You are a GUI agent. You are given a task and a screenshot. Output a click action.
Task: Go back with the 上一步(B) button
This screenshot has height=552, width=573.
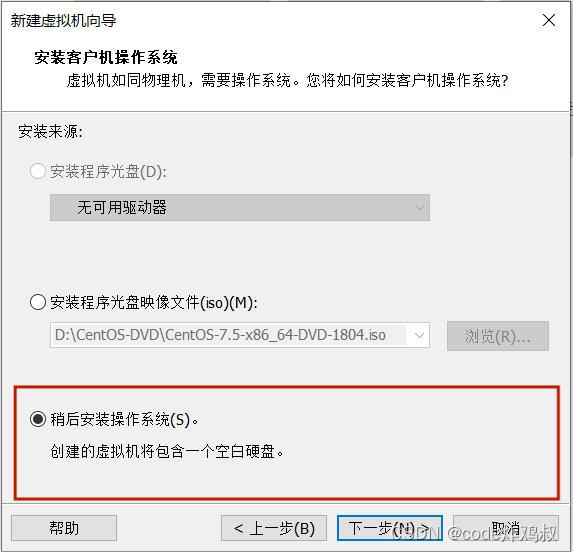click(274, 528)
